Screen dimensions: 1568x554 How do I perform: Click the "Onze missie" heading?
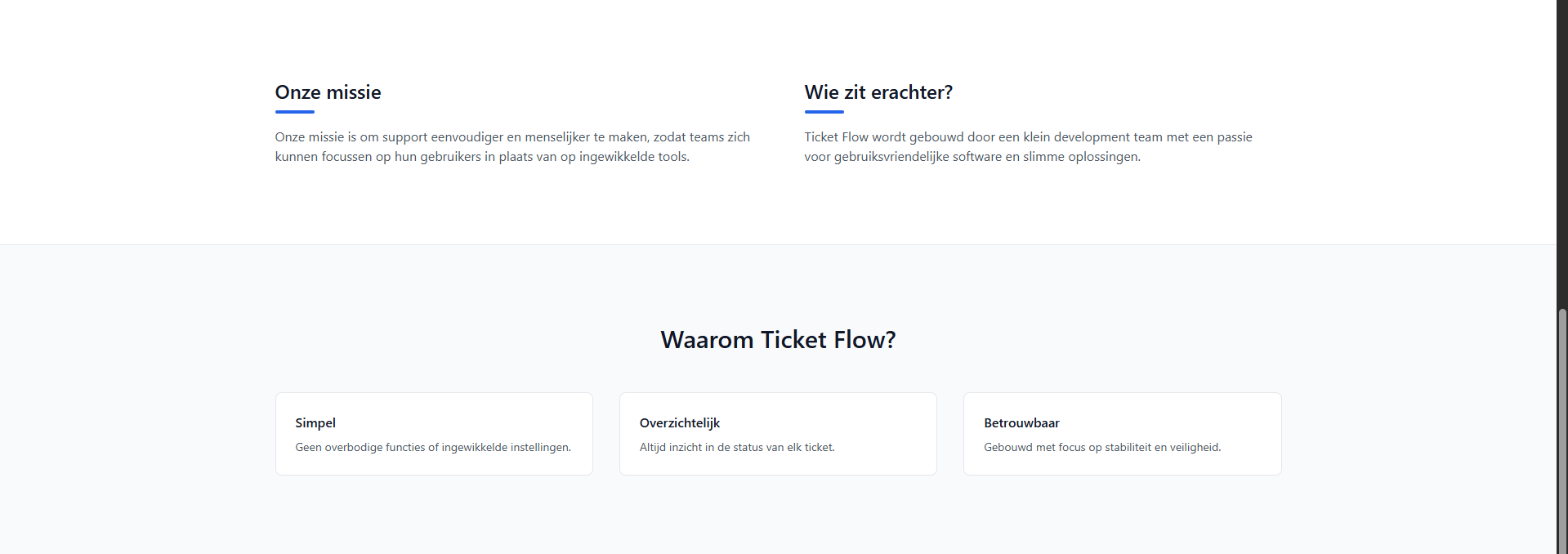(x=328, y=92)
